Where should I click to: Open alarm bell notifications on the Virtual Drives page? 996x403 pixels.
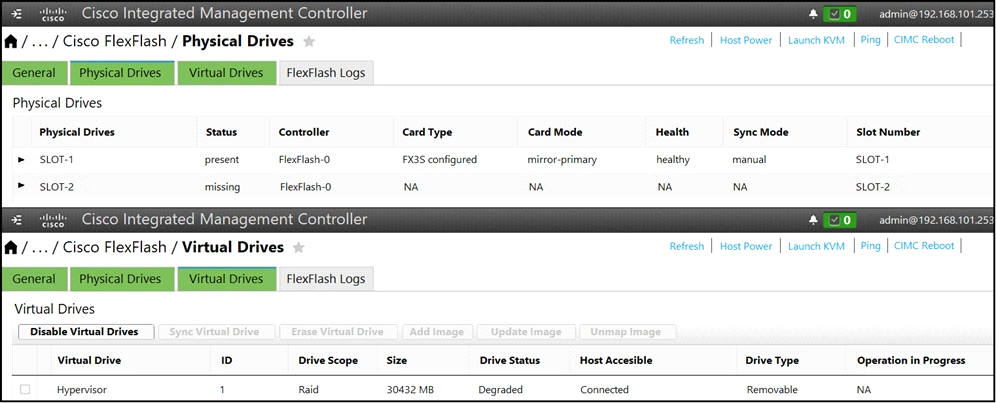pos(812,219)
